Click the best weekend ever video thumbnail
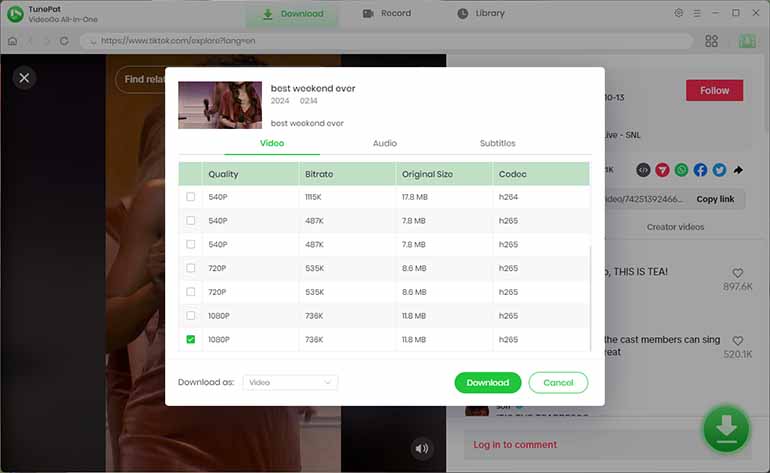Viewport: 770px width, 473px height. [220, 105]
